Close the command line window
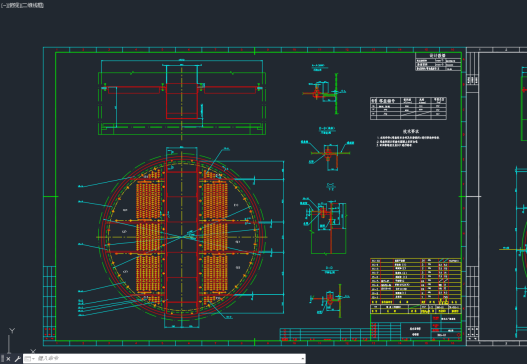The height and width of the screenshot is (364, 527). (8, 359)
